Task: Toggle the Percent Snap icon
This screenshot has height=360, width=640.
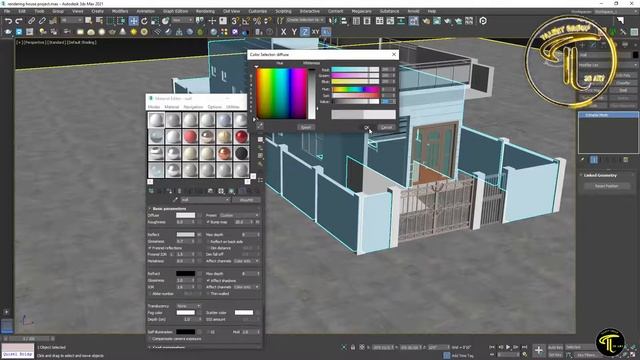Action: (x=257, y=21)
